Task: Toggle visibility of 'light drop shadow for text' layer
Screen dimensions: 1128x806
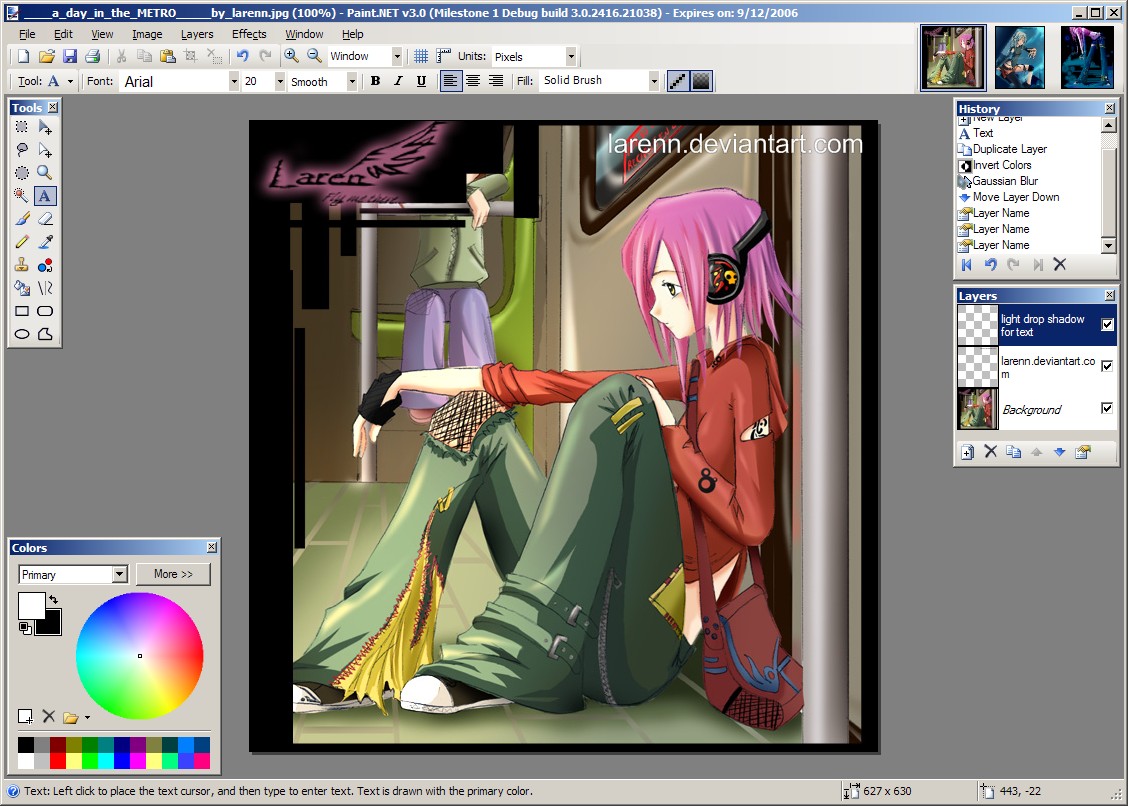Action: point(1108,325)
